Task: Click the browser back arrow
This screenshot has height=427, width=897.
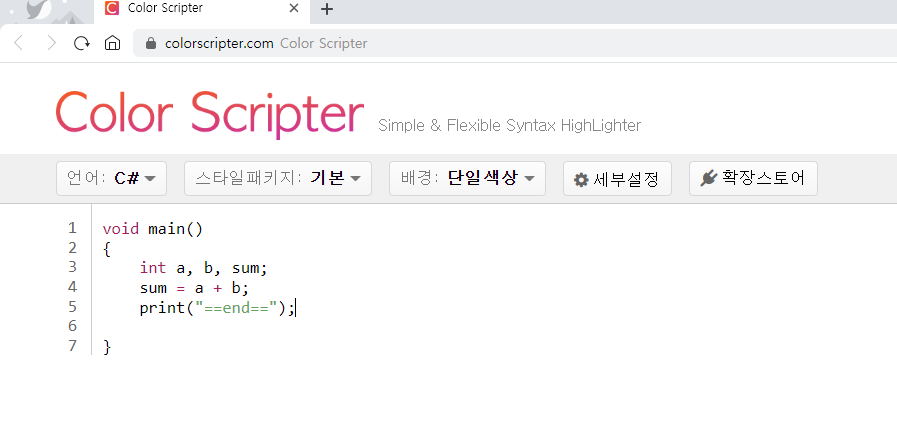Action: coord(18,43)
